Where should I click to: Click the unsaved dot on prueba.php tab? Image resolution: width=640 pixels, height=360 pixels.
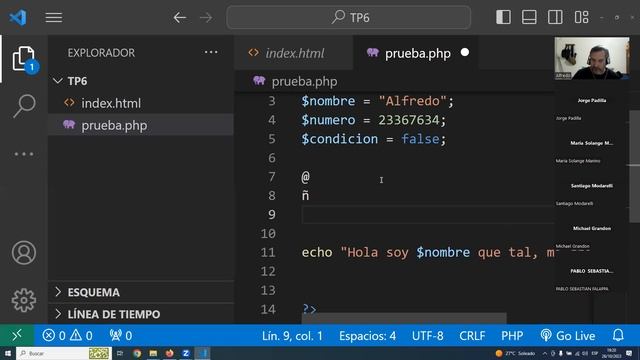464,52
